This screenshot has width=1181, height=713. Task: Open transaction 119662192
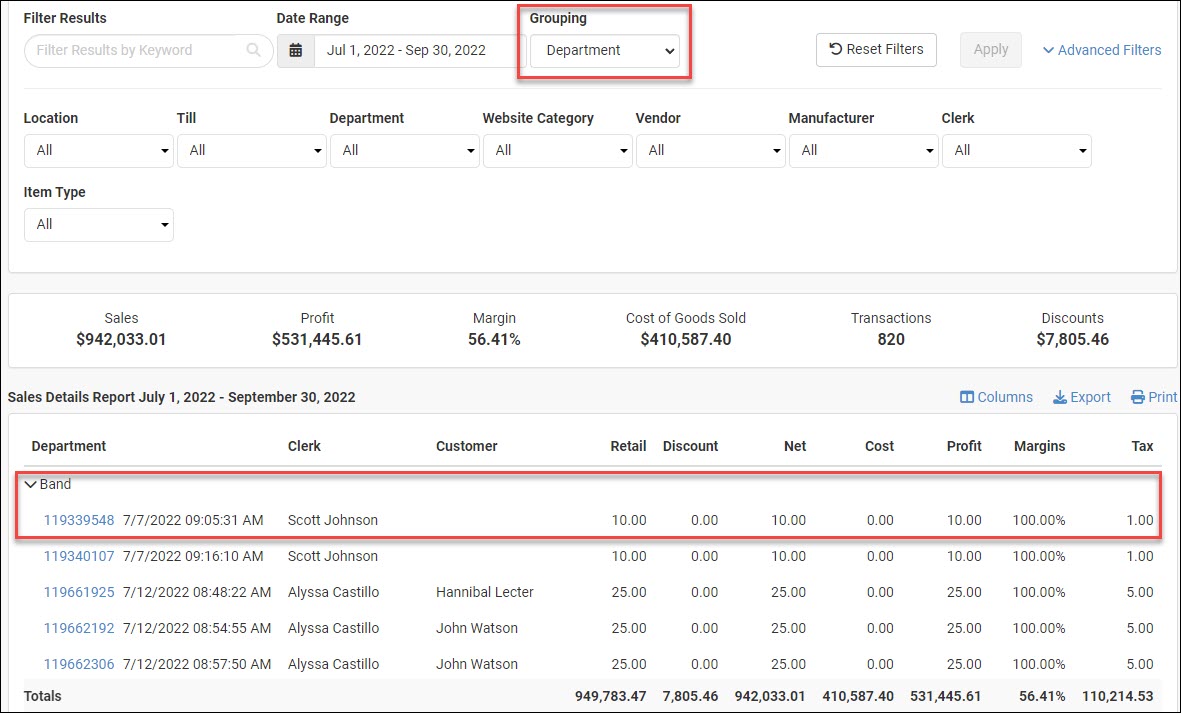tap(79, 629)
